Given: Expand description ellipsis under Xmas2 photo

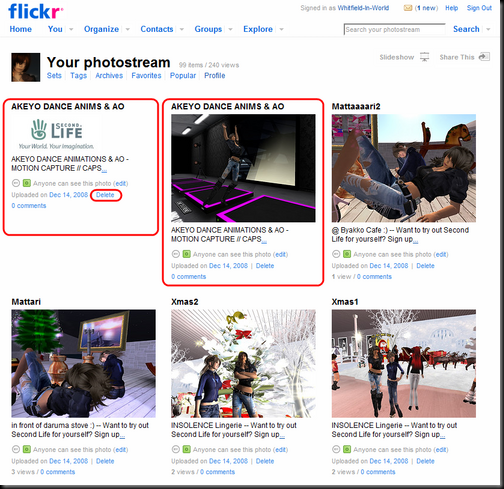Looking at the screenshot, I should [282, 436].
